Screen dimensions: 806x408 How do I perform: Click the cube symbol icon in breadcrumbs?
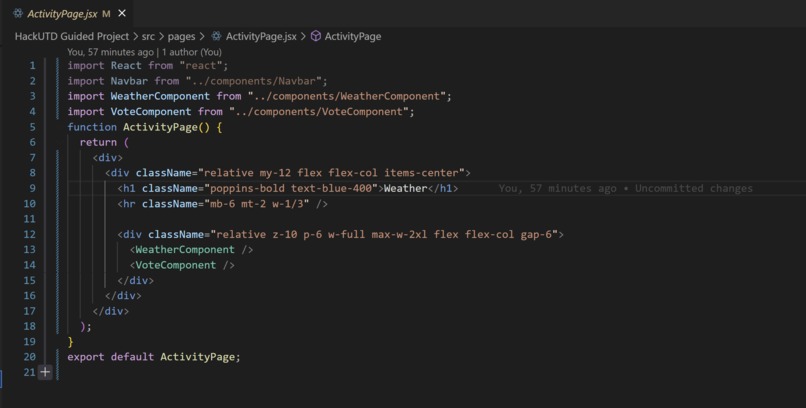pyautogui.click(x=316, y=36)
